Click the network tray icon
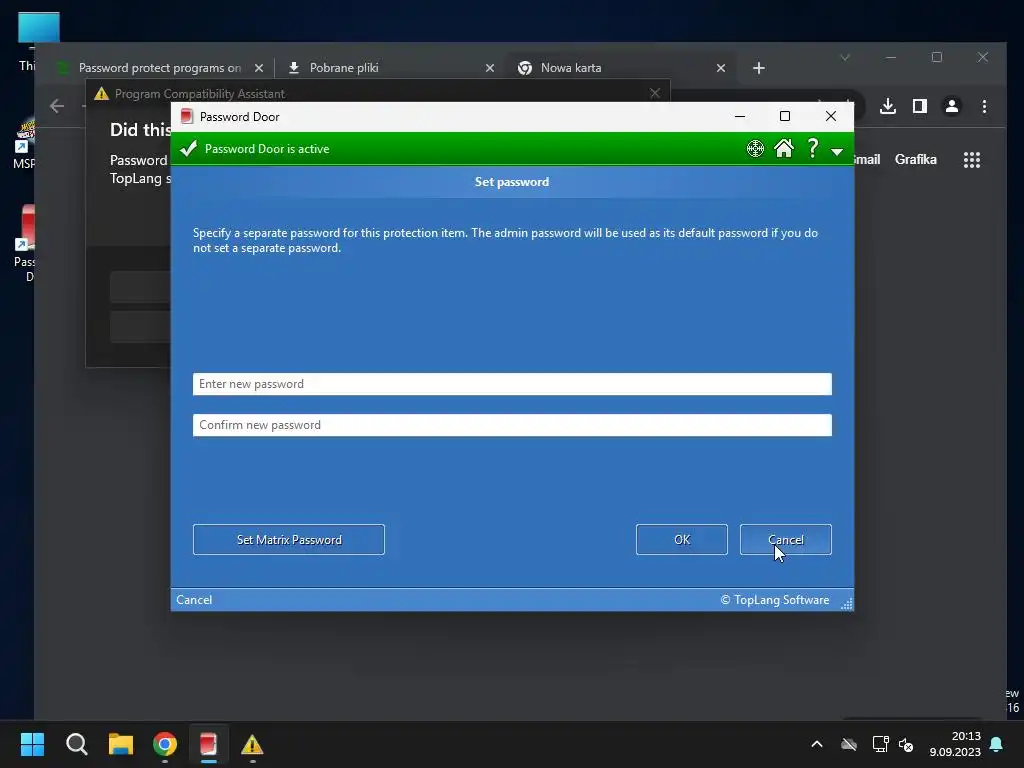Image resolution: width=1024 pixels, height=768 pixels. pyautogui.click(x=880, y=744)
